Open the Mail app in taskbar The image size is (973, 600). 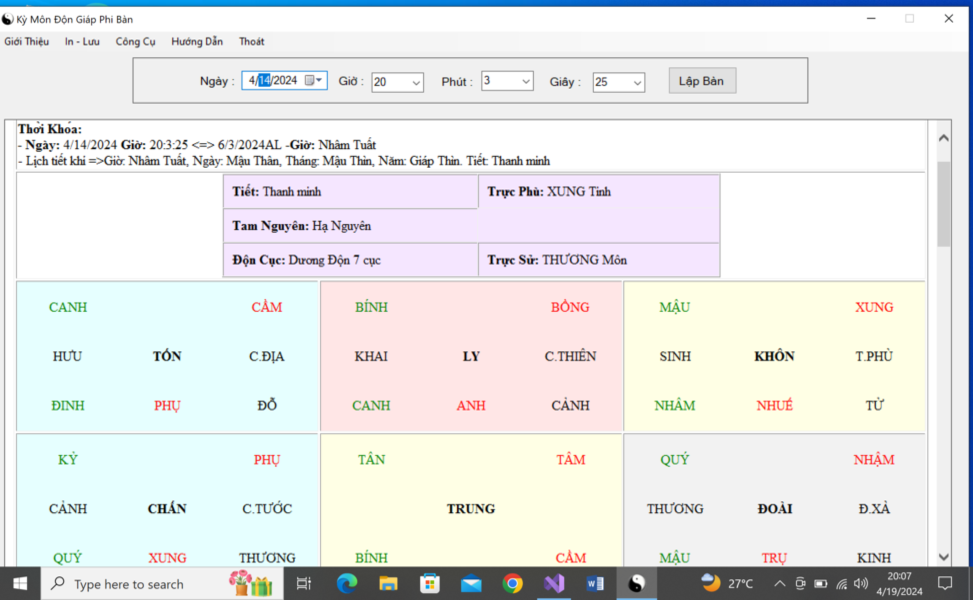coord(471,583)
